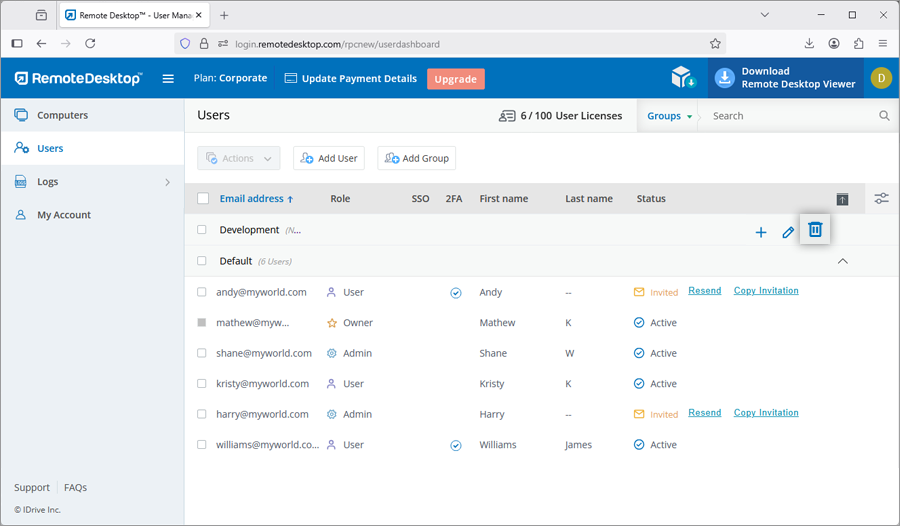
Task: Go to Computers in the sidebar
Action: point(62,115)
